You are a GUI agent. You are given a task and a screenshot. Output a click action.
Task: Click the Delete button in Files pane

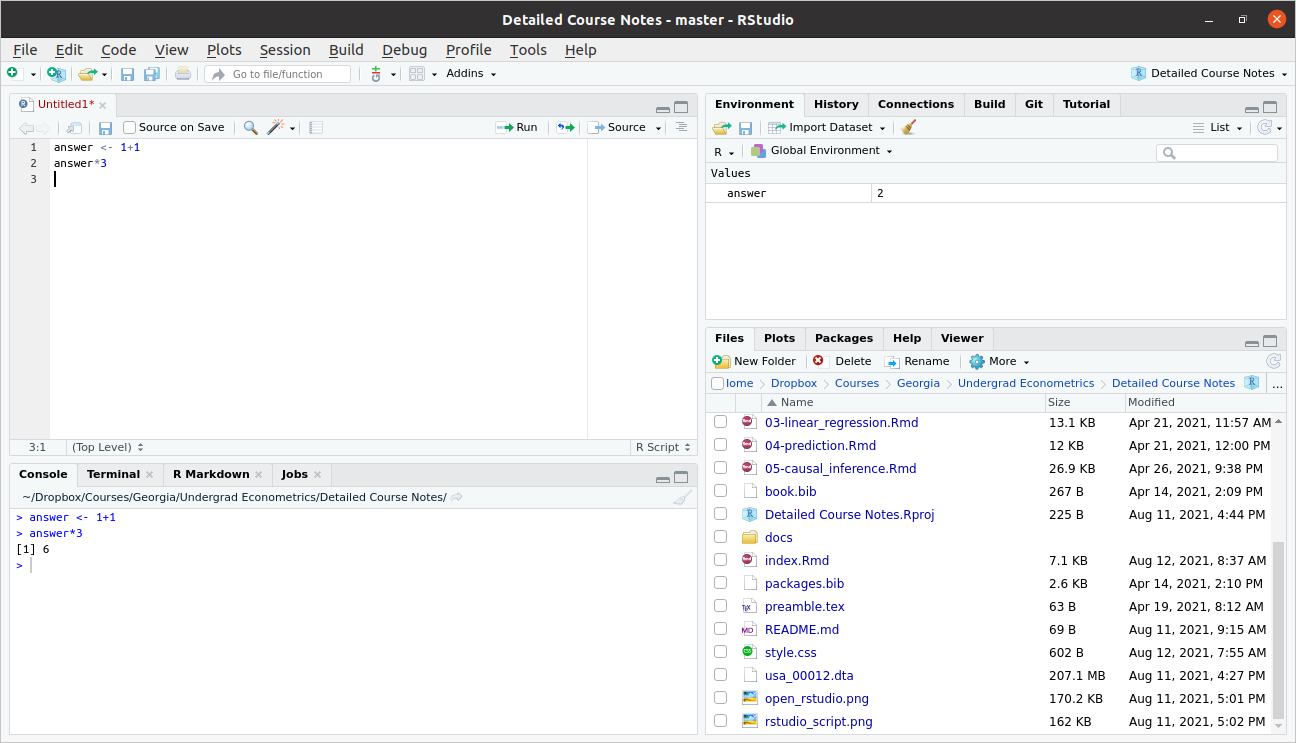[842, 361]
